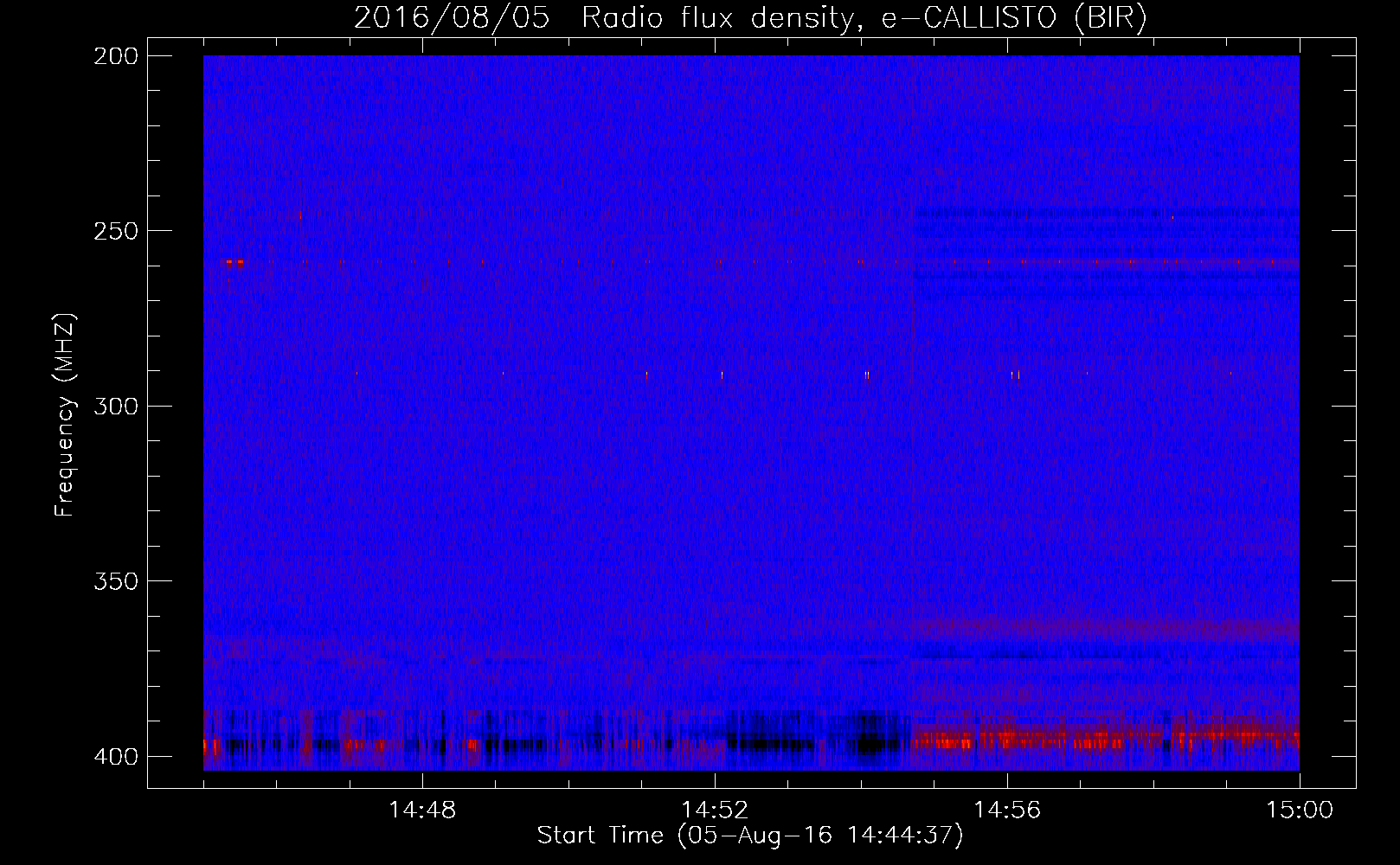The height and width of the screenshot is (865, 1400).
Task: Click the 'Frequency (MHZ)' axis label
Action: coord(65,414)
